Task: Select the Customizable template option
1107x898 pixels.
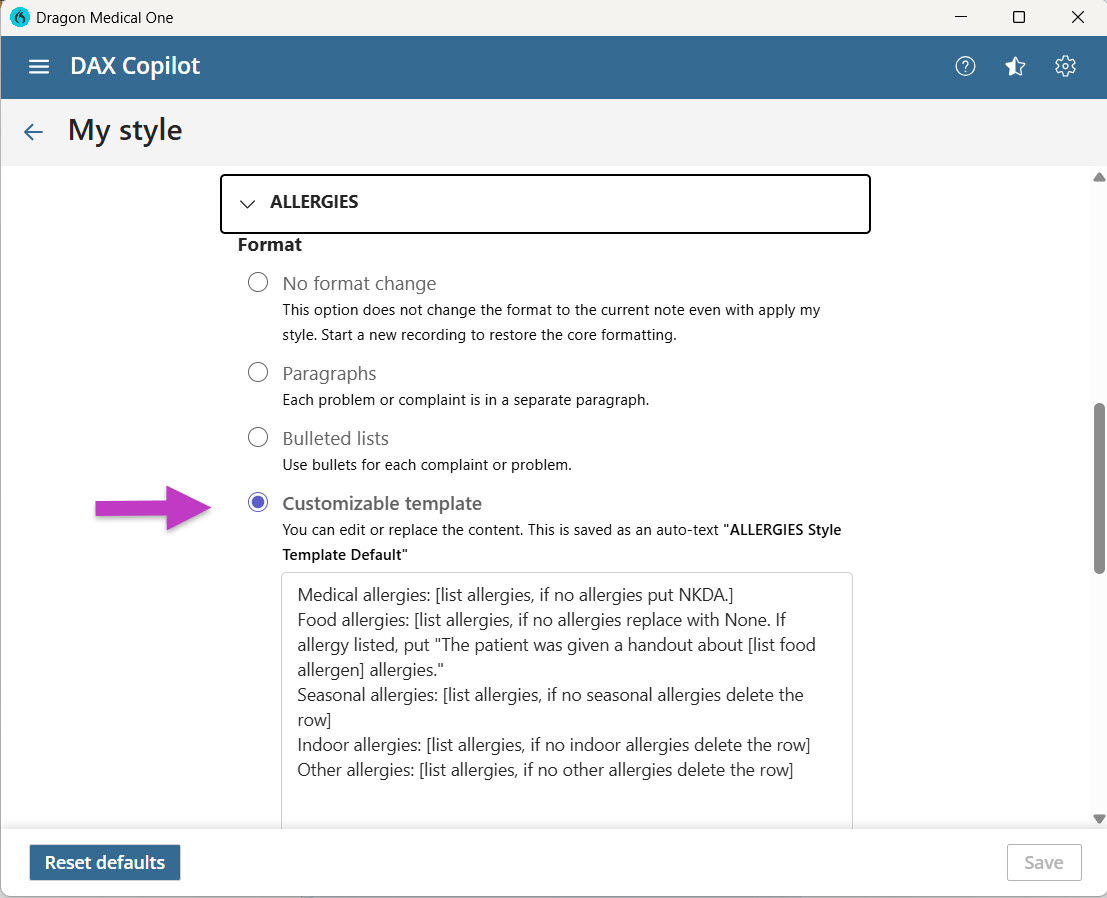Action: click(x=258, y=502)
